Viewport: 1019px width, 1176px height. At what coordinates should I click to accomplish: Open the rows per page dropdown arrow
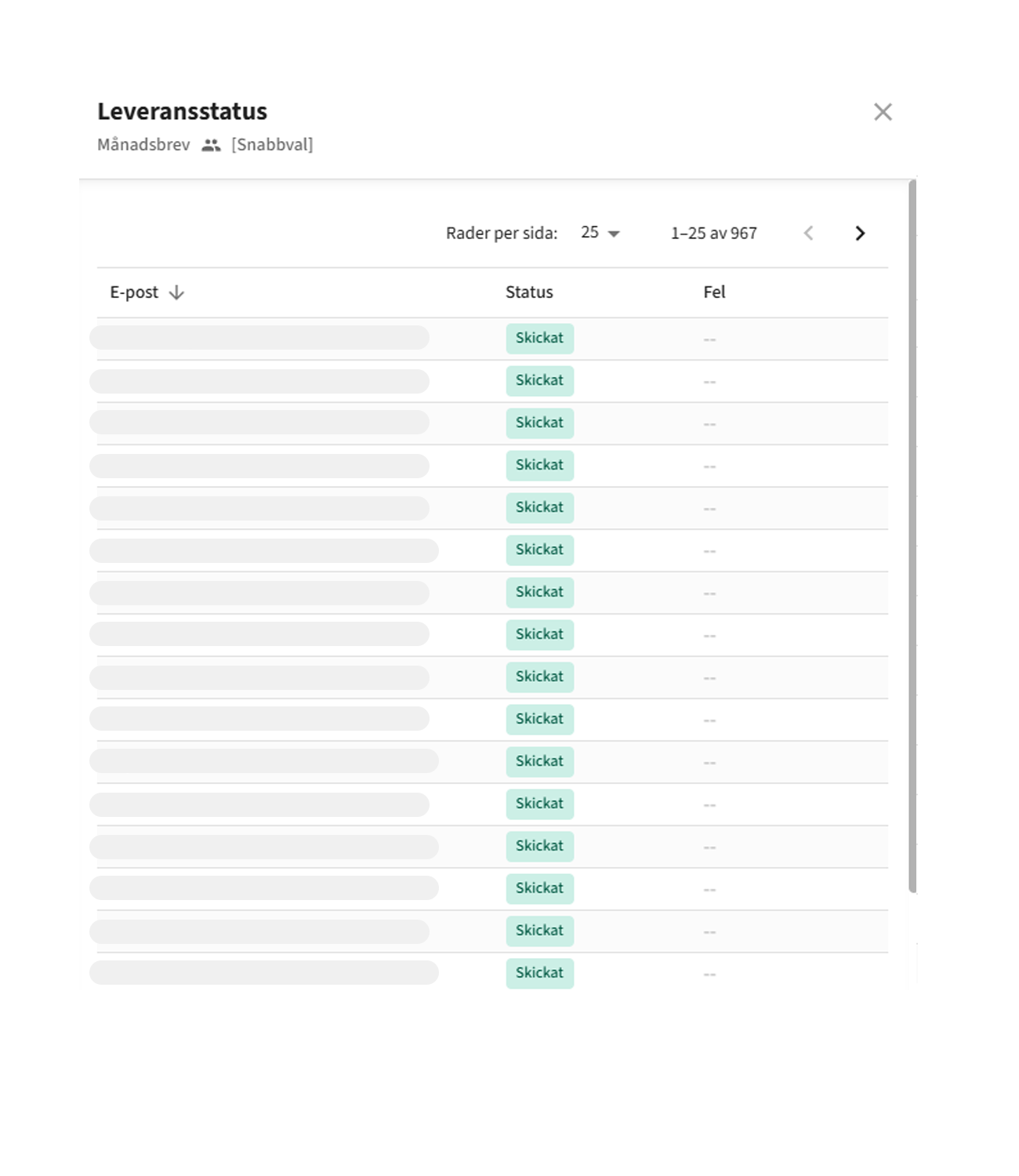(615, 234)
